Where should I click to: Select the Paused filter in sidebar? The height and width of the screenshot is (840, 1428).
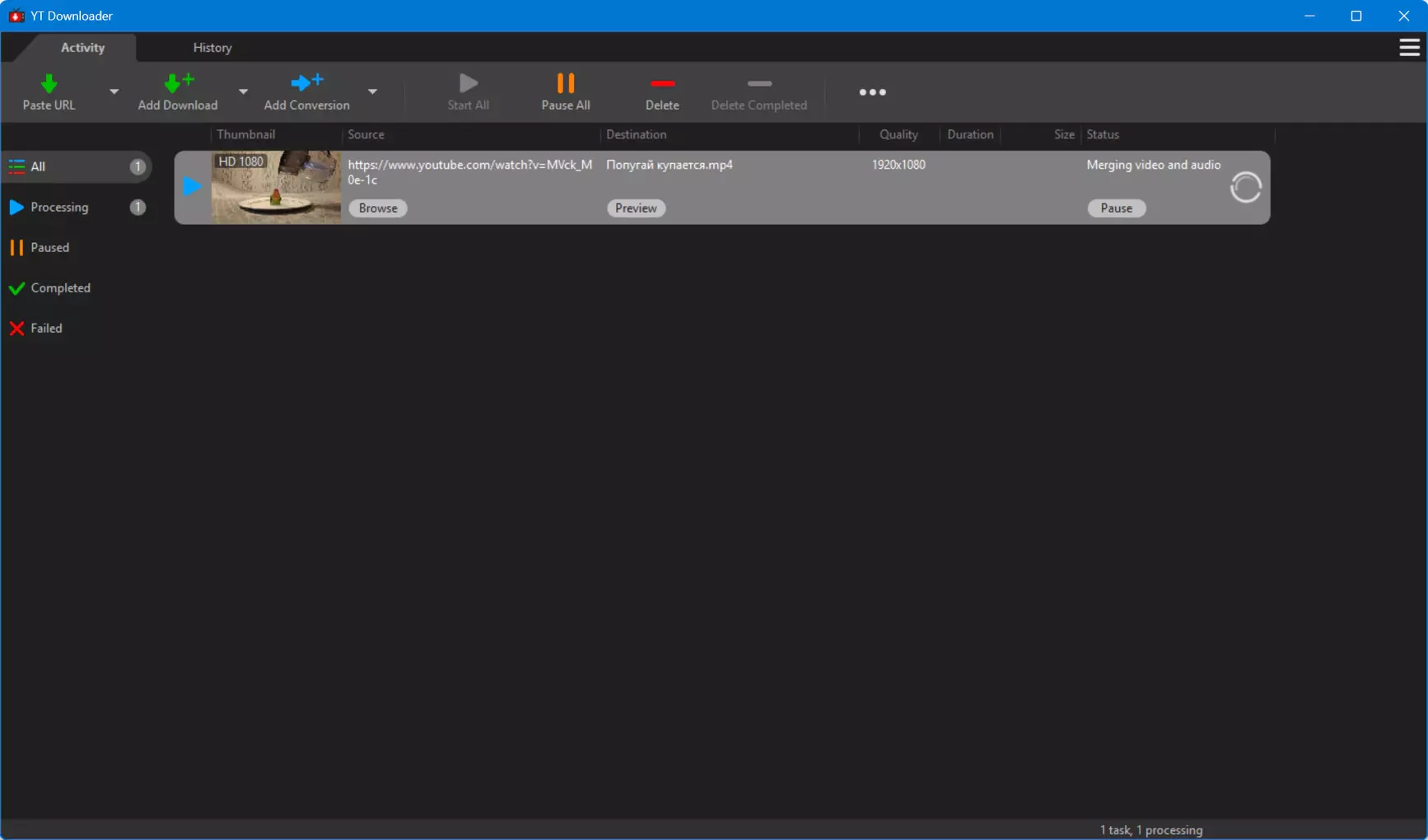click(x=77, y=247)
